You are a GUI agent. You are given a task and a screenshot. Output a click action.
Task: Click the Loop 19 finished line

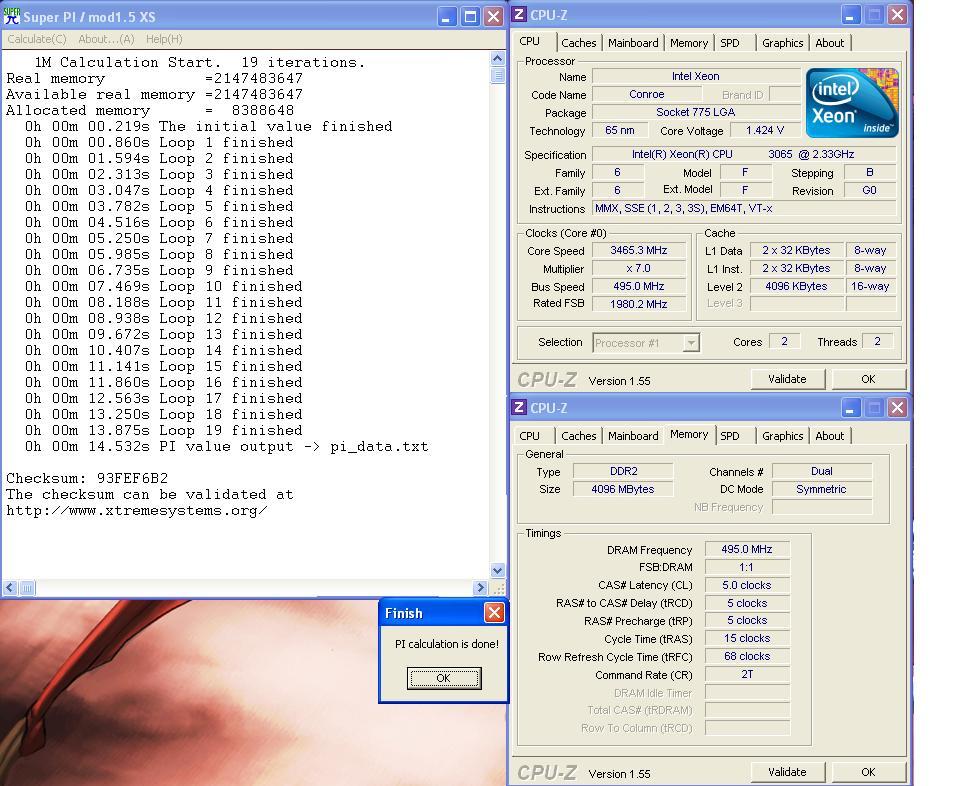tap(163, 430)
